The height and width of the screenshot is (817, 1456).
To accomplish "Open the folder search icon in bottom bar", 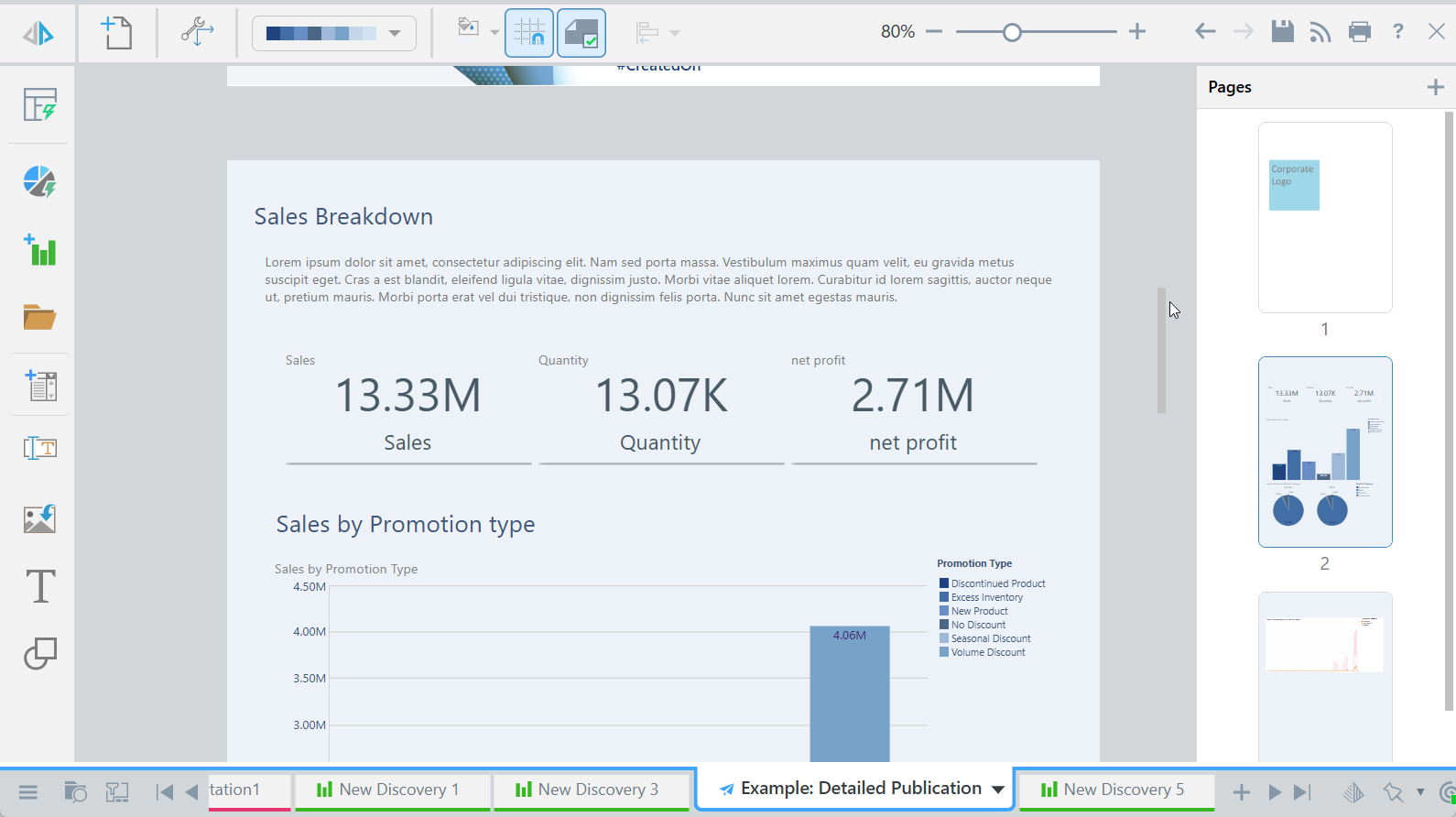I will point(75,792).
